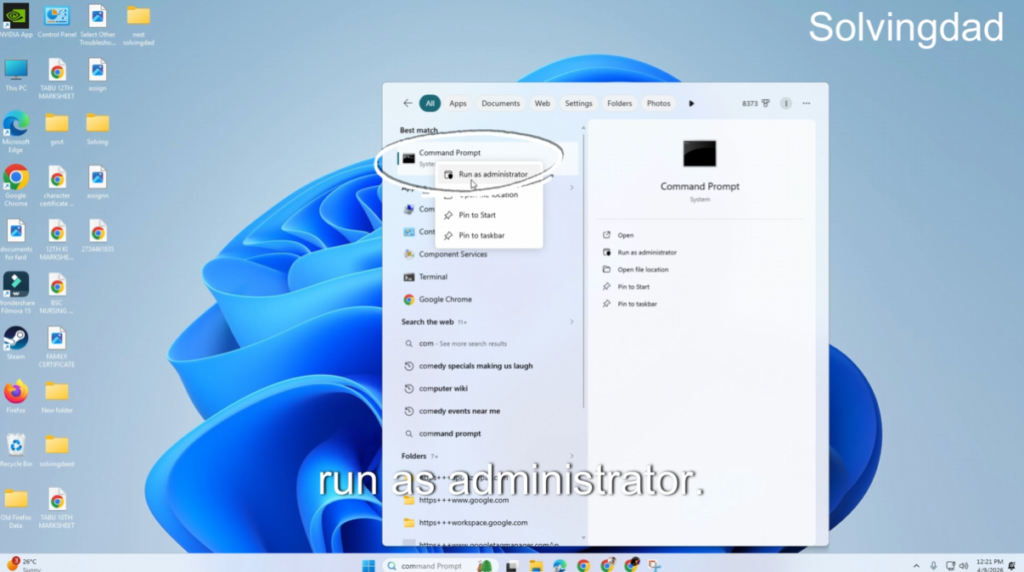Image resolution: width=1024 pixels, height=572 pixels.
Task: Open Terminal from the app results
Action: [x=432, y=277]
